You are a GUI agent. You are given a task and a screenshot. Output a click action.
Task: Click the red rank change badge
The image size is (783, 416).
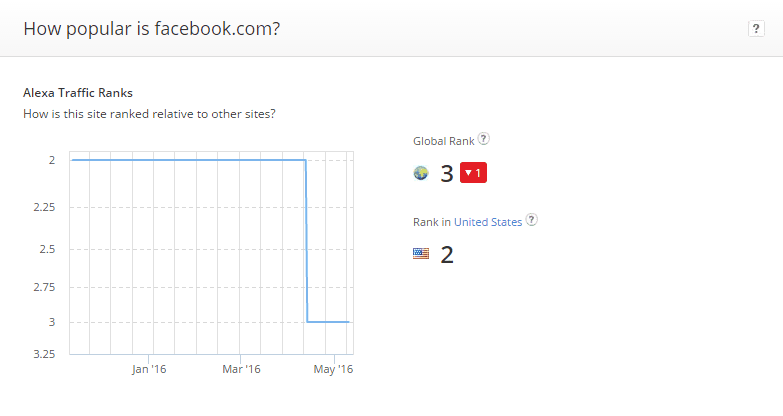473,173
